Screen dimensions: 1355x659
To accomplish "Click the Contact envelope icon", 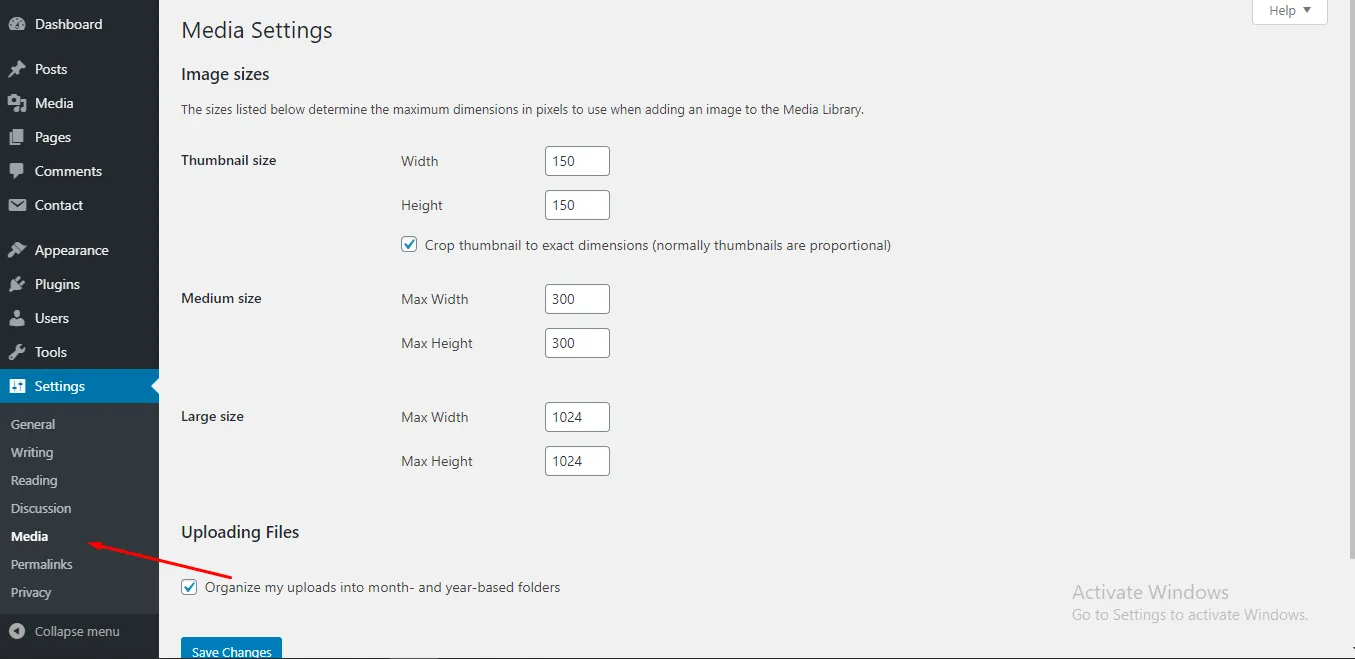I will 17,205.
